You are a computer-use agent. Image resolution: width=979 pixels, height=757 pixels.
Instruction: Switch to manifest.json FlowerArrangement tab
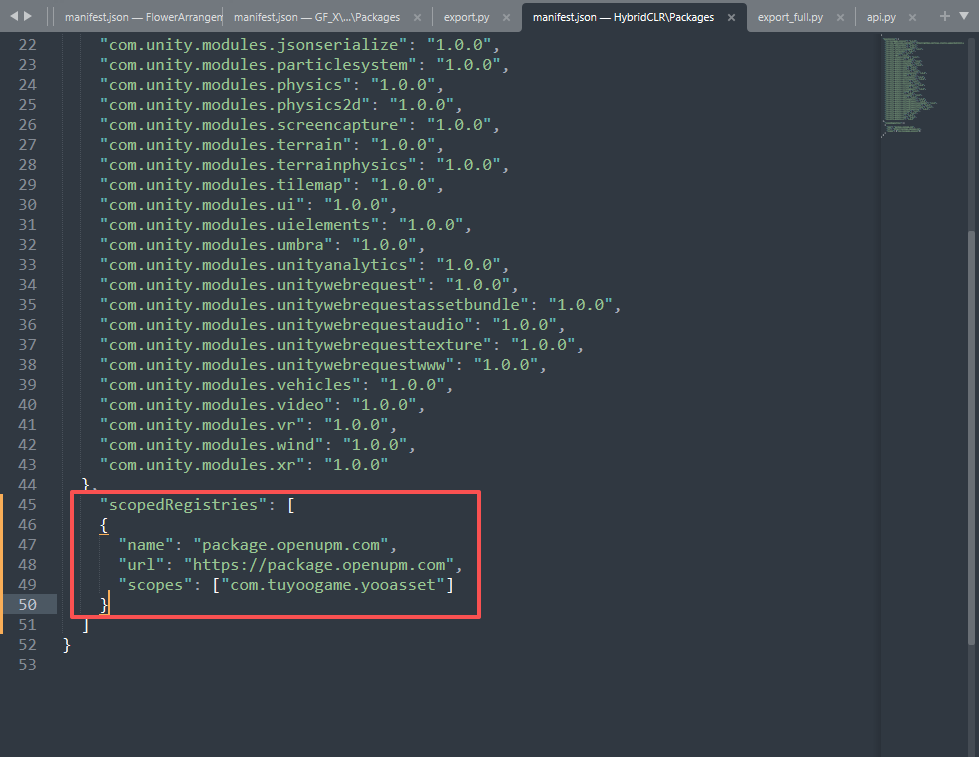[x=143, y=17]
